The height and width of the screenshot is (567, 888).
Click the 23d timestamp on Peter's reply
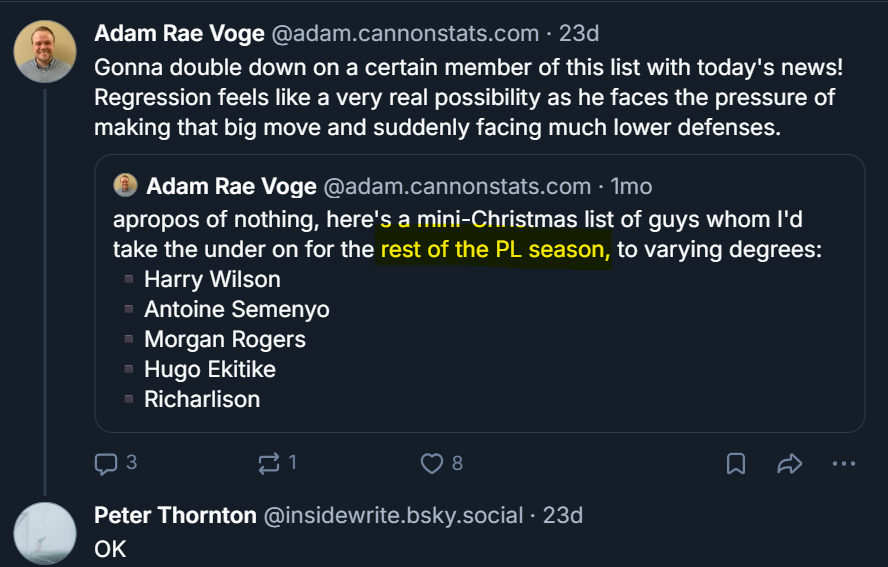[563, 515]
